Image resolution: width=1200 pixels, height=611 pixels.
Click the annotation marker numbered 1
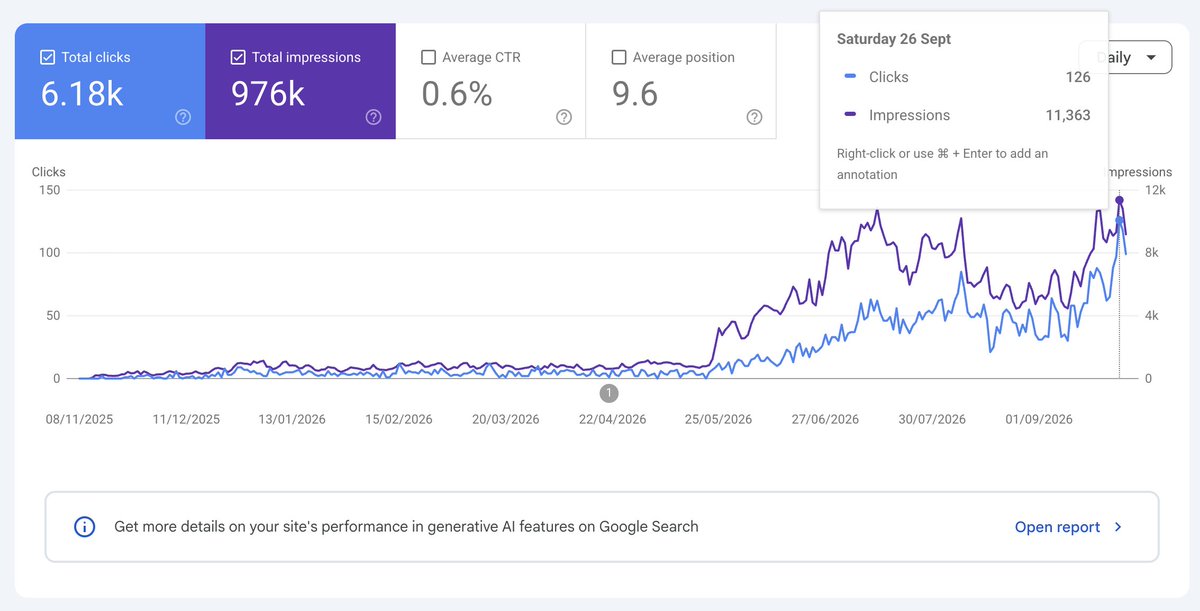click(x=609, y=393)
